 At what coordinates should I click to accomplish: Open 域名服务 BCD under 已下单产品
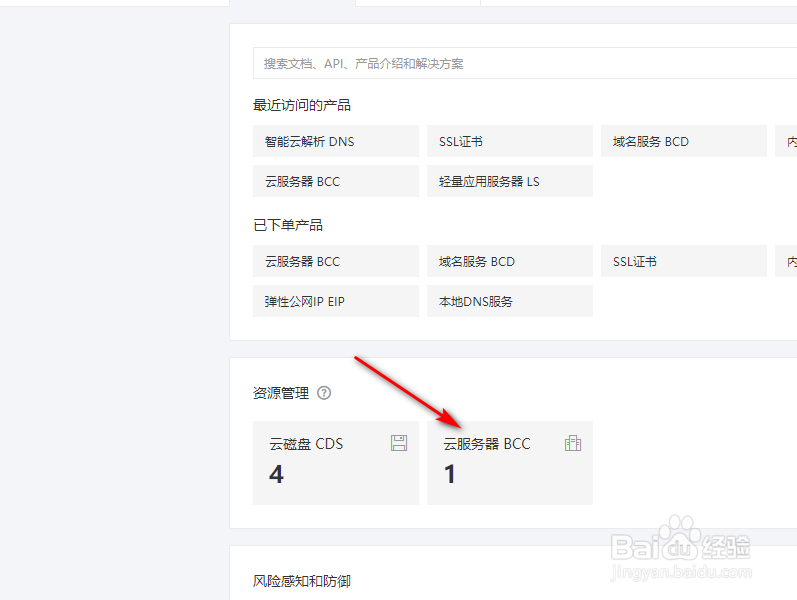(x=510, y=261)
